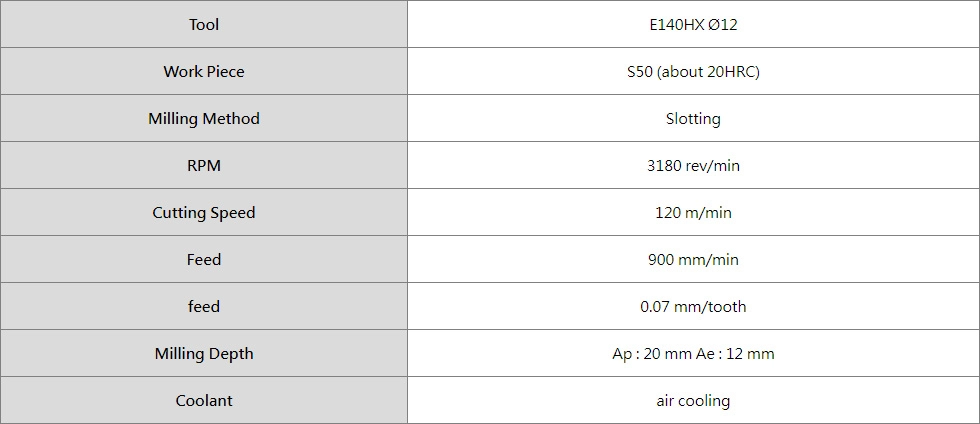
Task: Select the air cooling value
Action: tap(693, 400)
